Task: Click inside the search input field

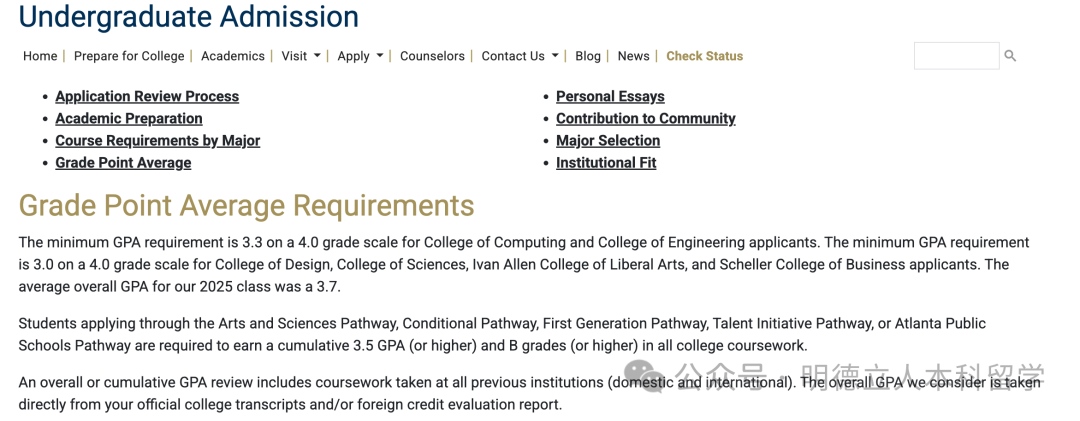Action: tap(956, 56)
